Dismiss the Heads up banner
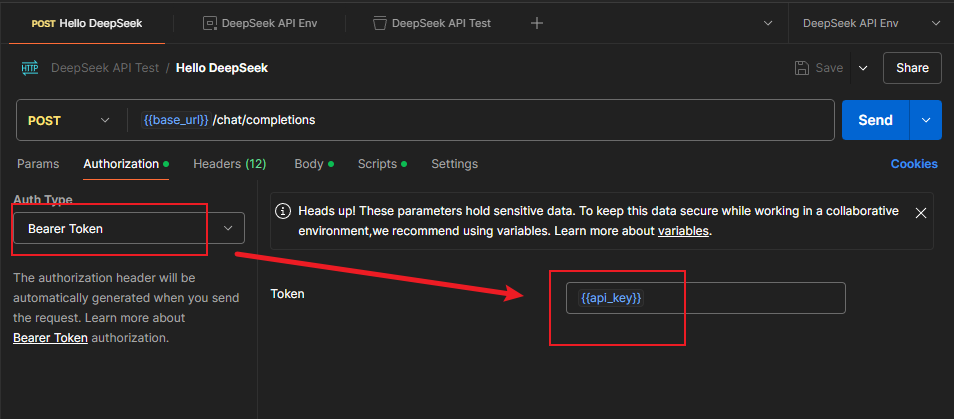This screenshot has width=954, height=419. tap(921, 212)
